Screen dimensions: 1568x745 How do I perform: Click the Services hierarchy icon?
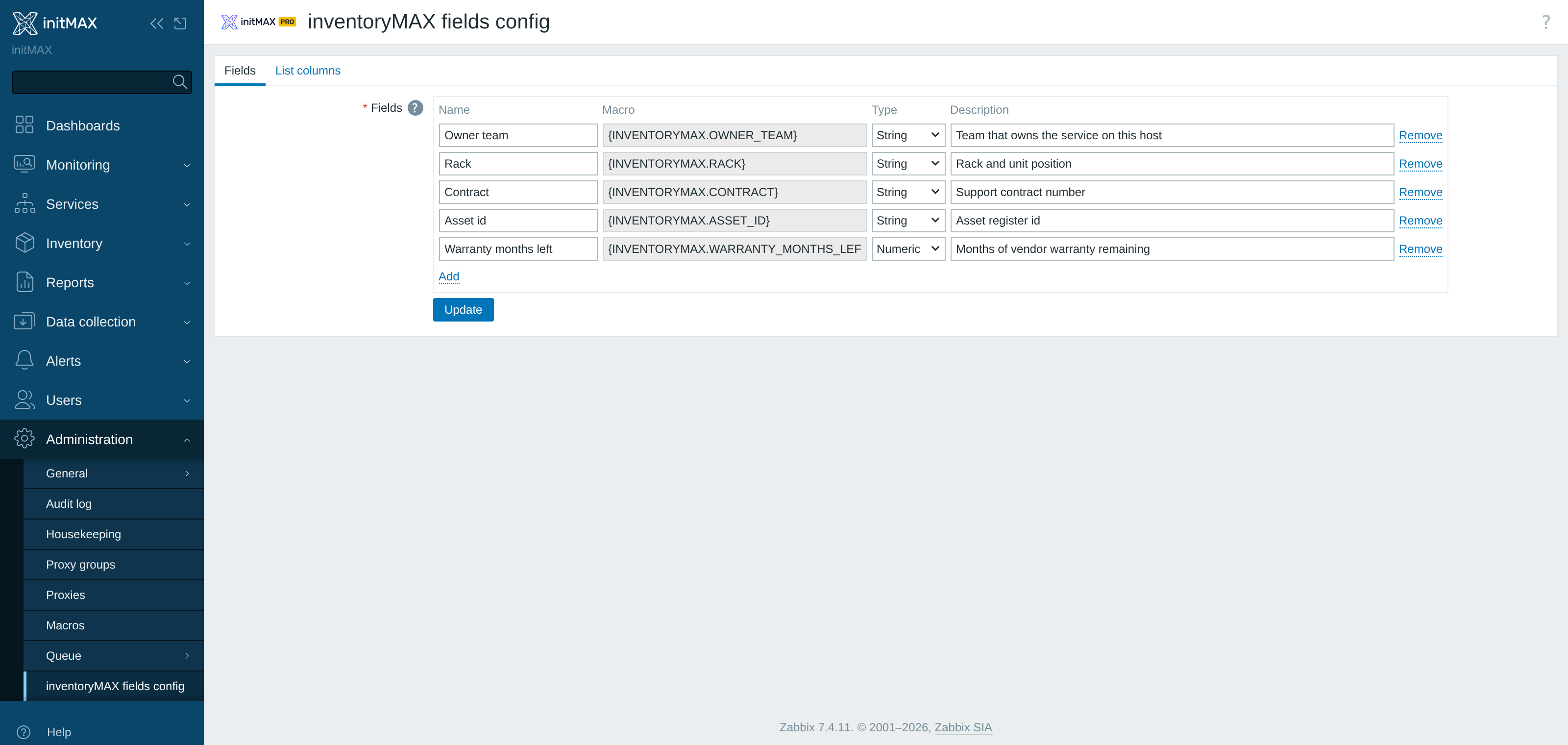(24, 203)
